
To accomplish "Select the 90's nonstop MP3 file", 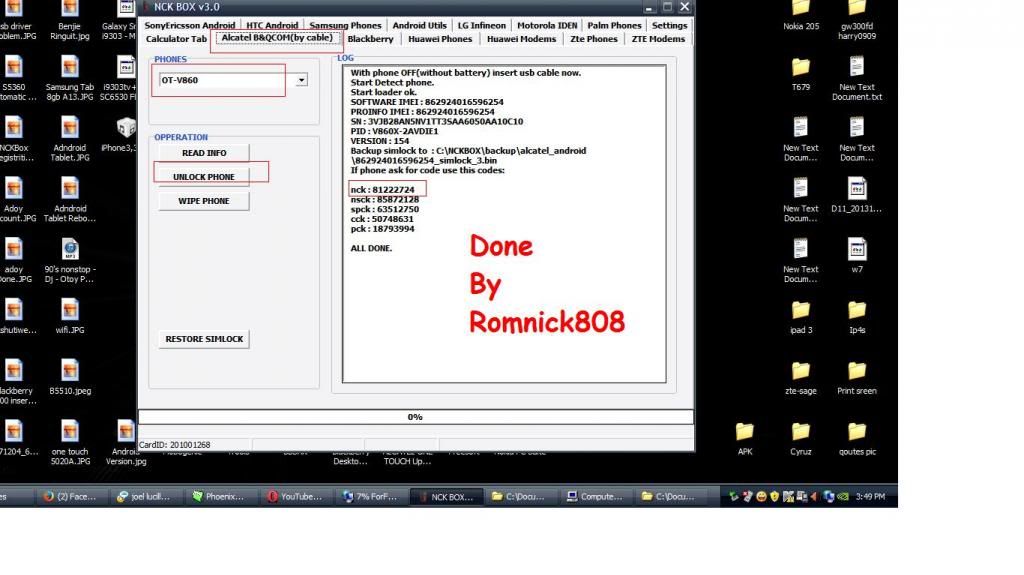I will point(69,250).
